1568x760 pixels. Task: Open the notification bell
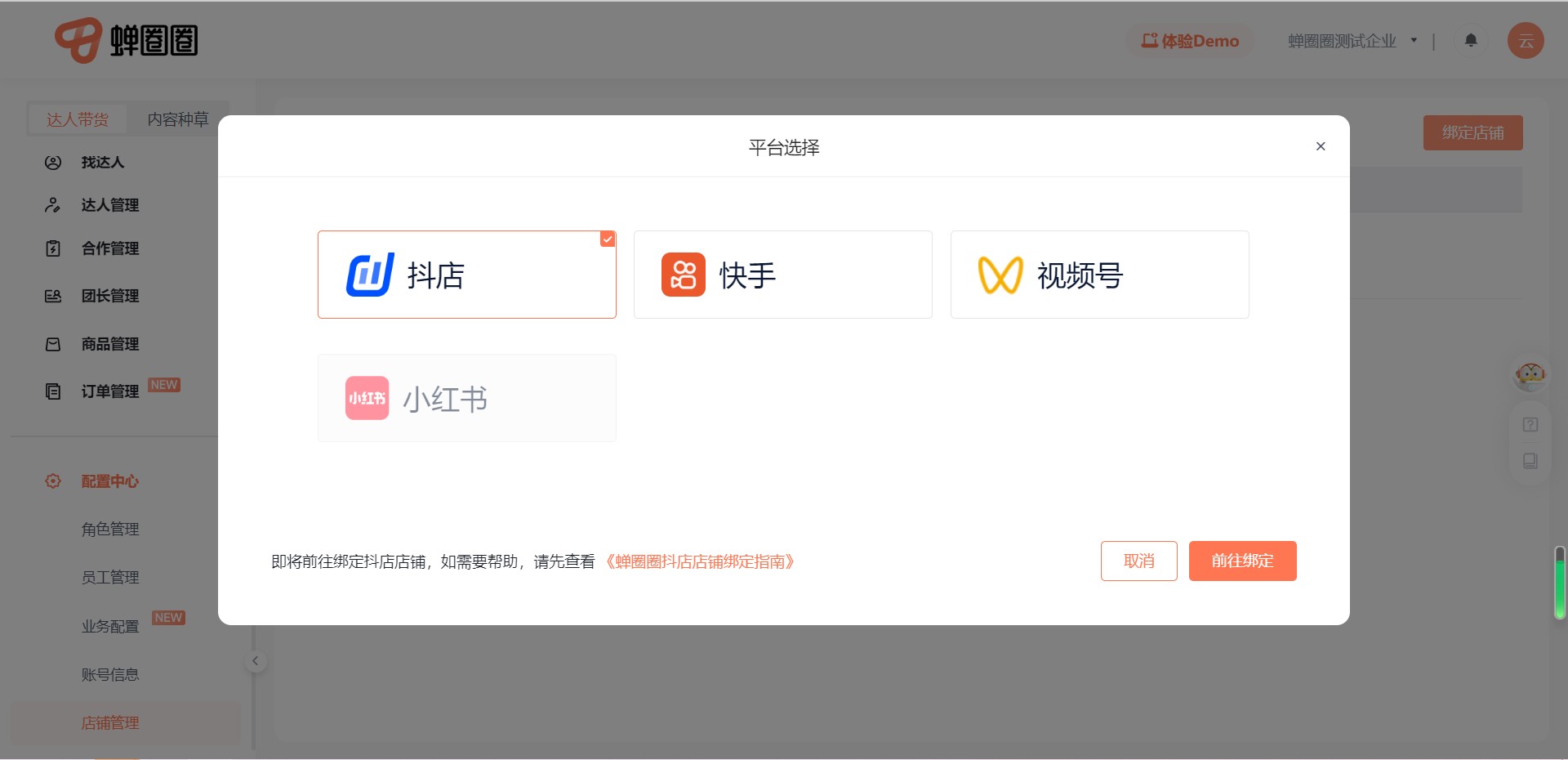click(x=1471, y=40)
